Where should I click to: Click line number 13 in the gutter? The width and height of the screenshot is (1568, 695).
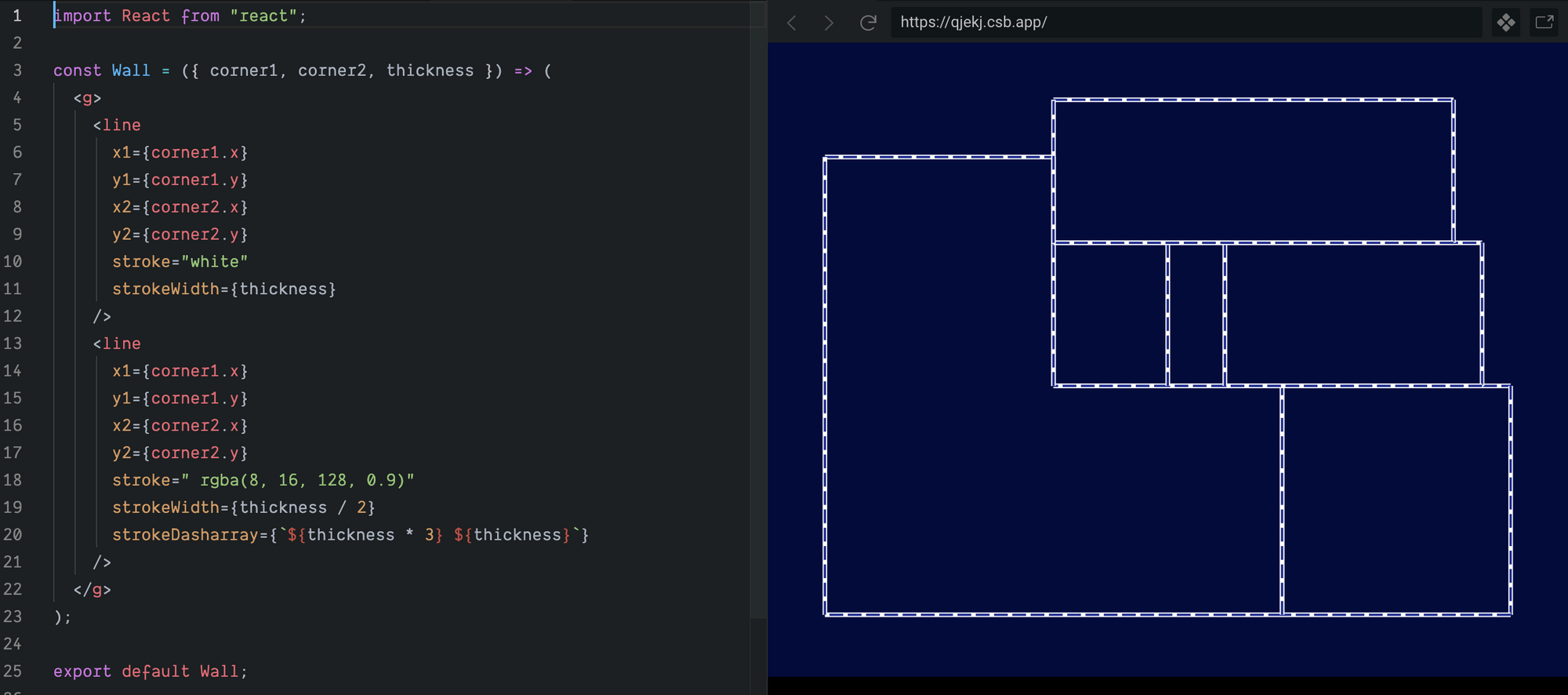13,344
